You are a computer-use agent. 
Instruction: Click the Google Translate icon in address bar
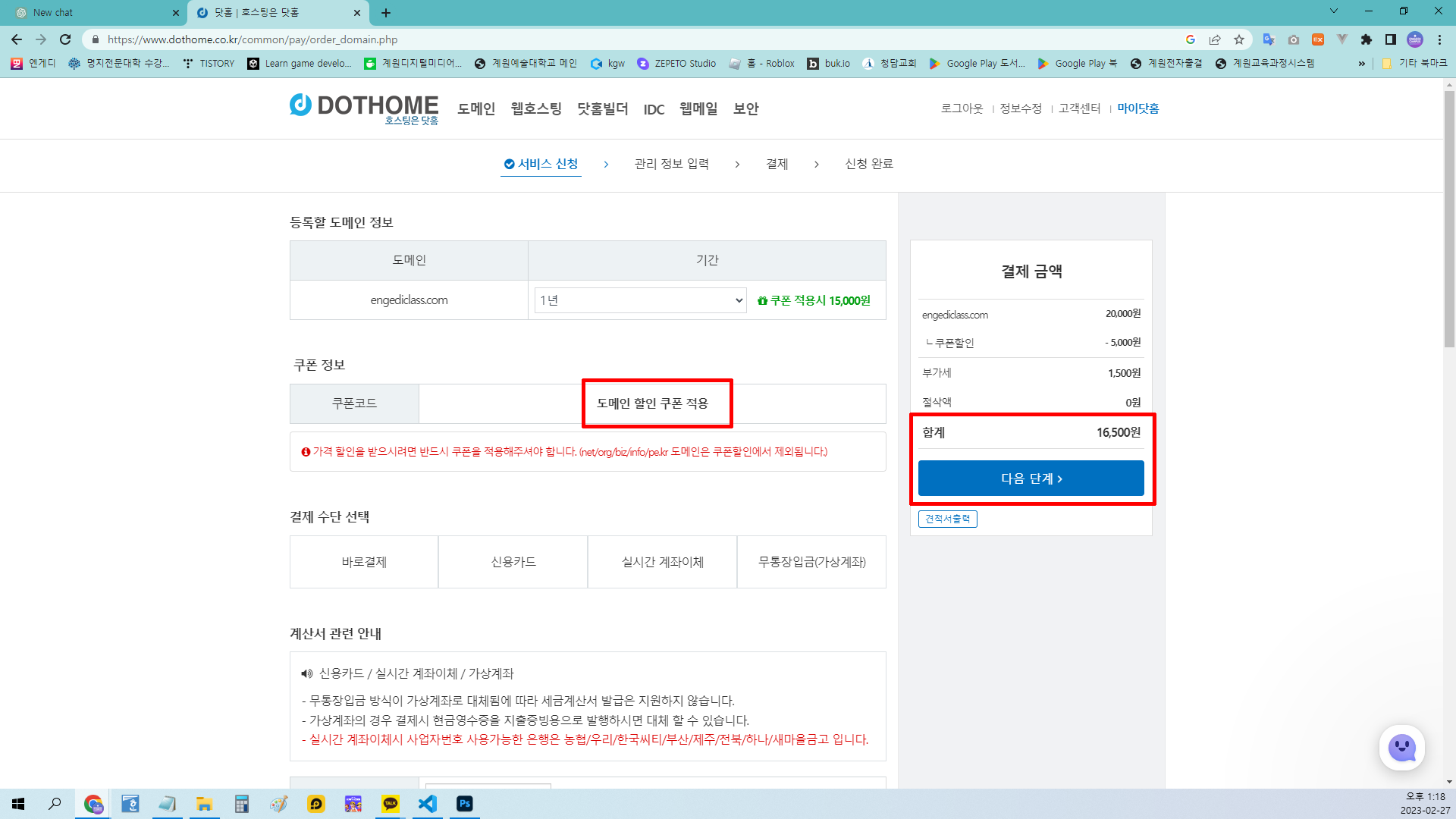(x=1268, y=39)
